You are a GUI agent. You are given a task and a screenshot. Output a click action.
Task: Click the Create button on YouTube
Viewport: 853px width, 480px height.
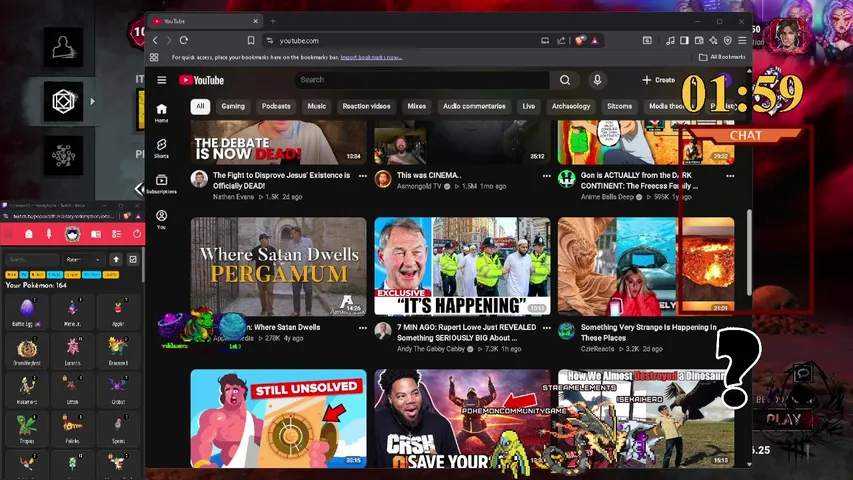(658, 80)
